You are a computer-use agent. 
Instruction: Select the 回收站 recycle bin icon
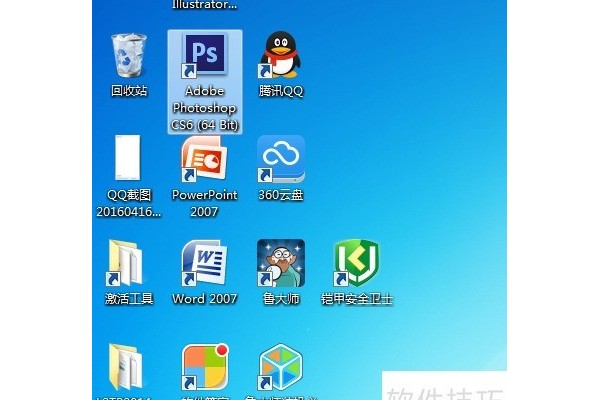coord(129,55)
